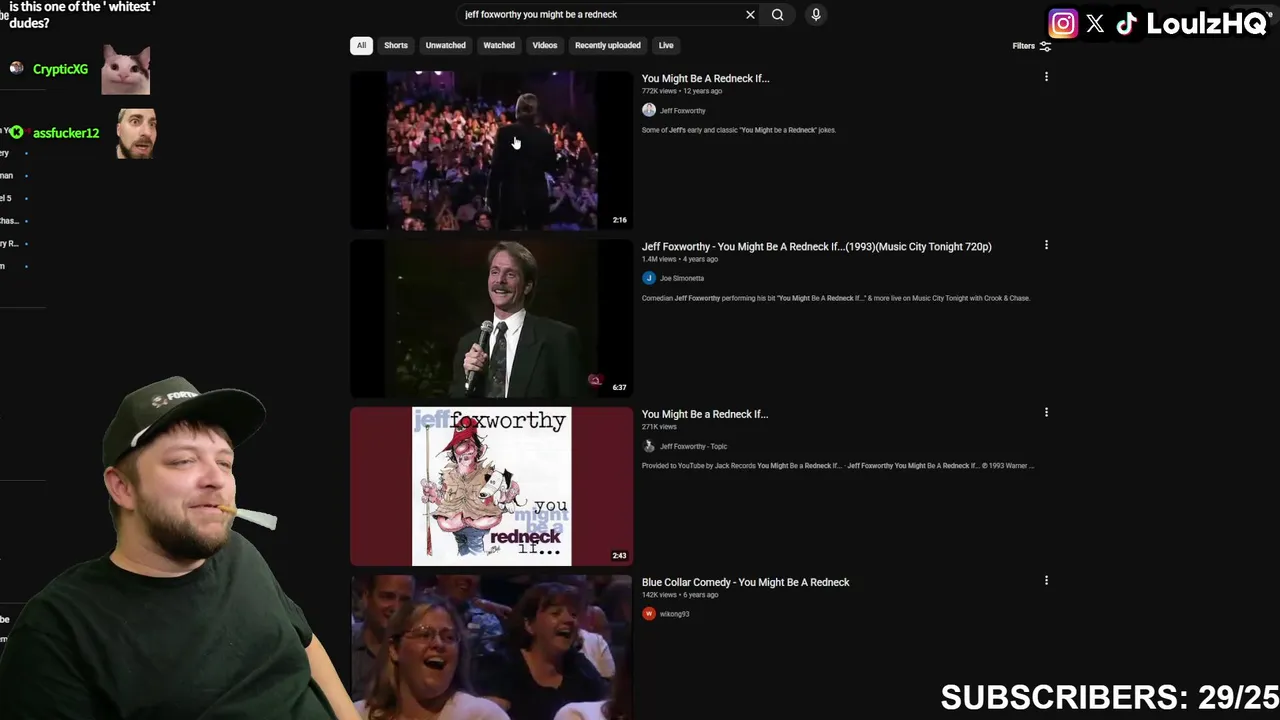
Task: Open the menu for the Music City Tonight video
Action: (1046, 245)
